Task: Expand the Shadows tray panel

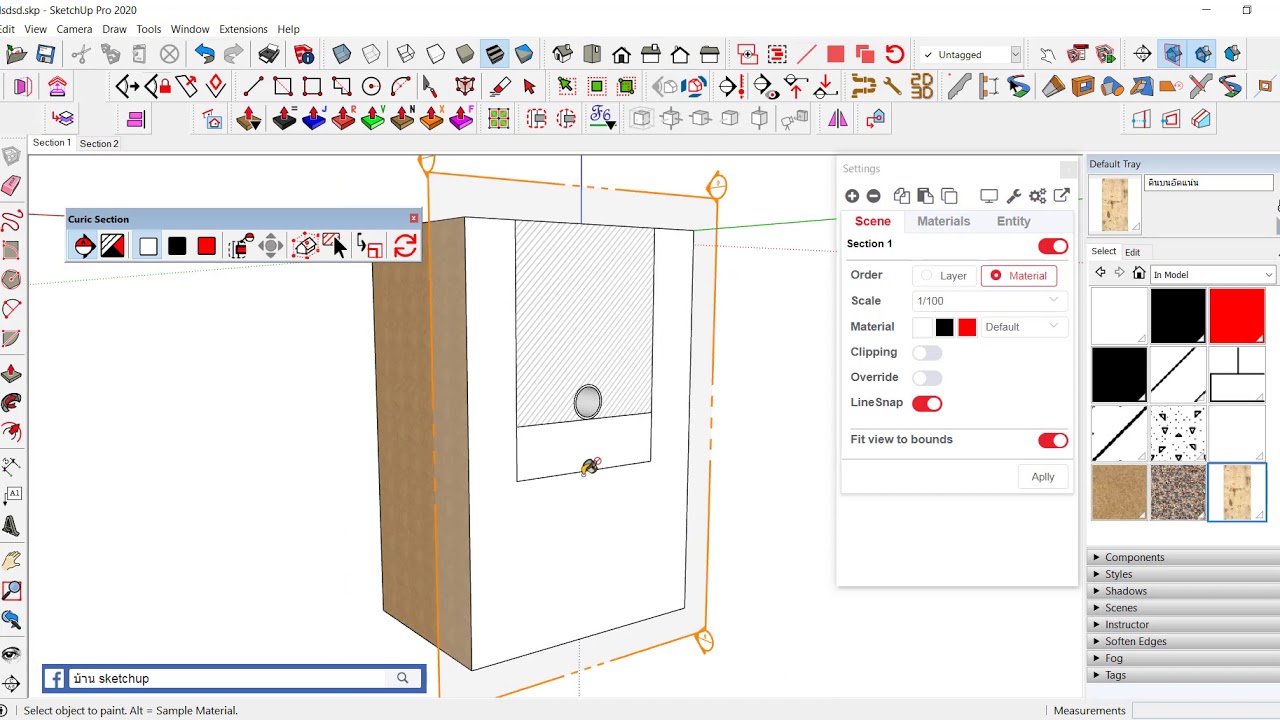Action: (1183, 591)
